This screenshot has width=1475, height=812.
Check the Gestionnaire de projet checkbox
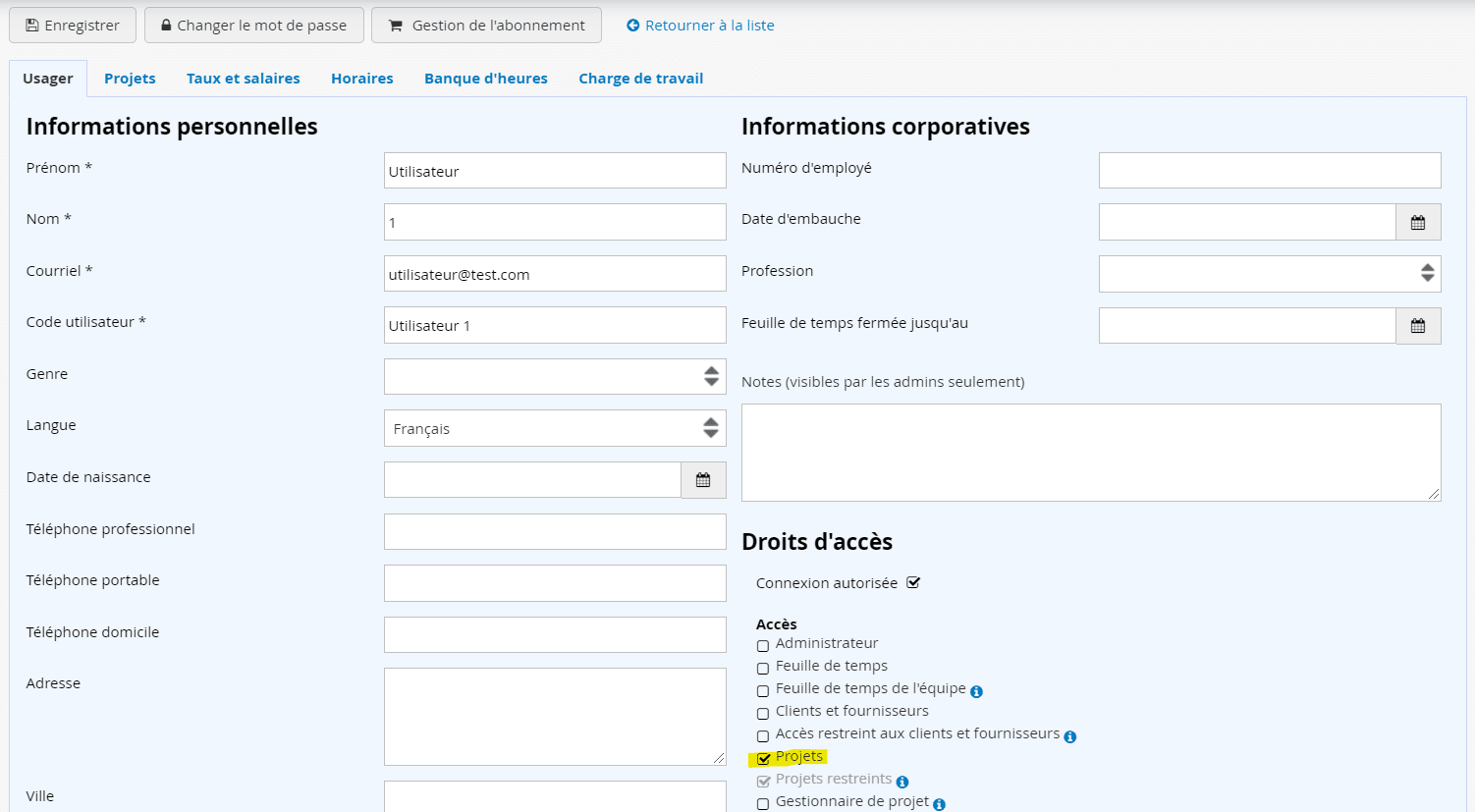[x=763, y=804]
